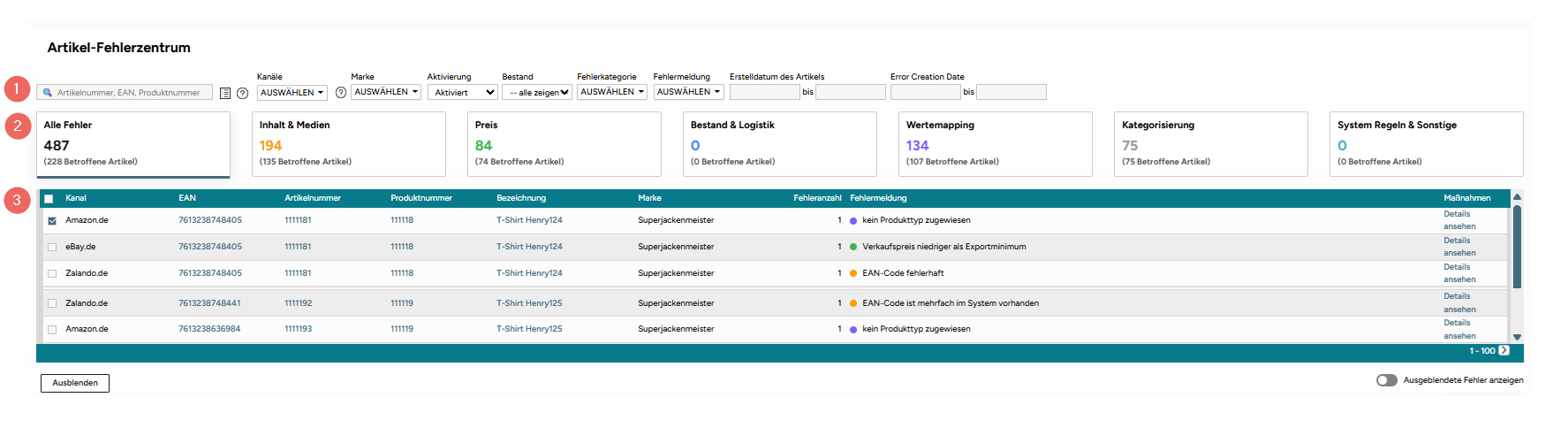Image resolution: width=1568 pixels, height=428 pixels.
Task: Open the Aktivierung dropdown showing Aktiviert
Action: coord(463,92)
